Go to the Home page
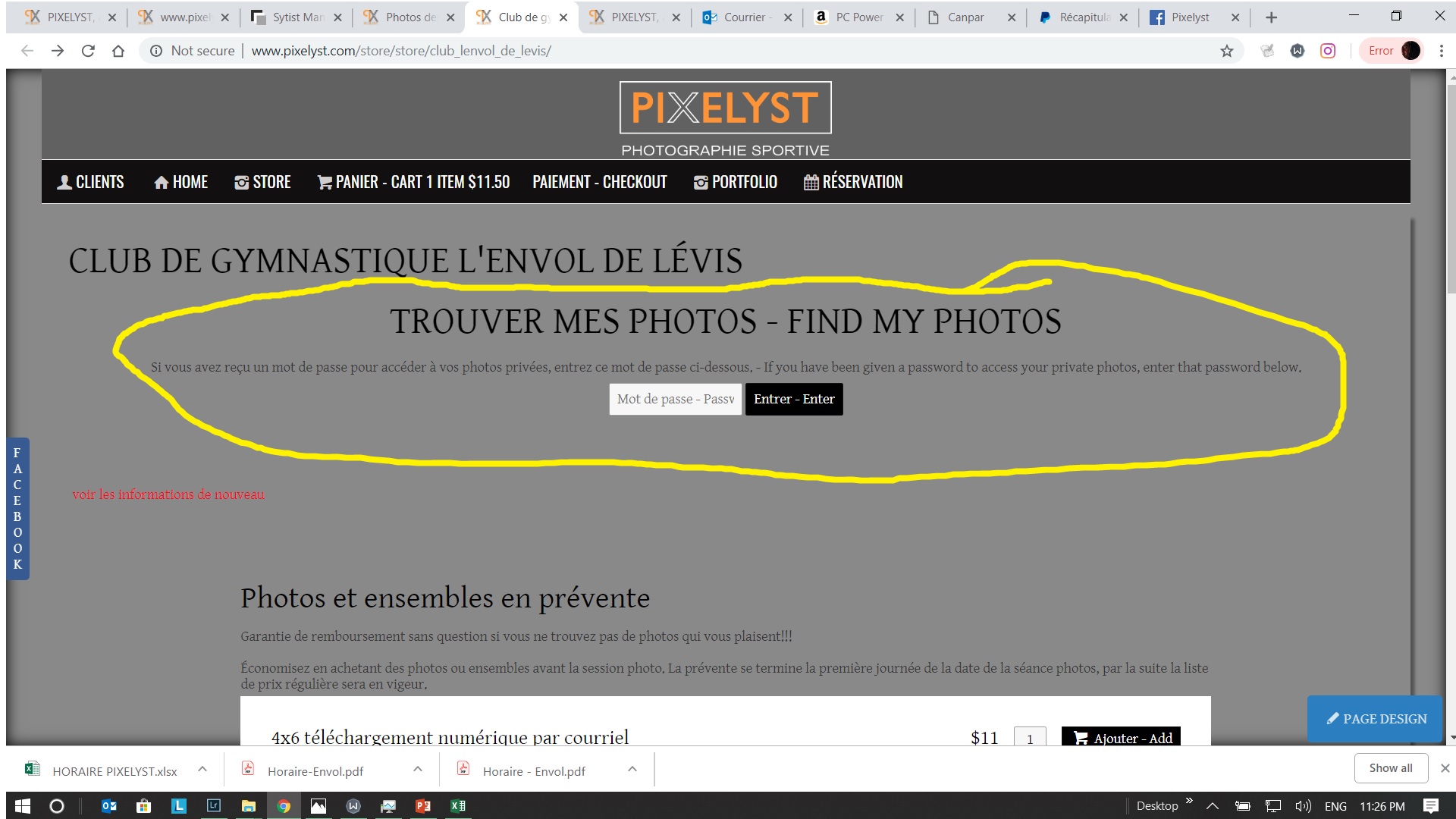The height and width of the screenshot is (819, 1456). tap(180, 182)
